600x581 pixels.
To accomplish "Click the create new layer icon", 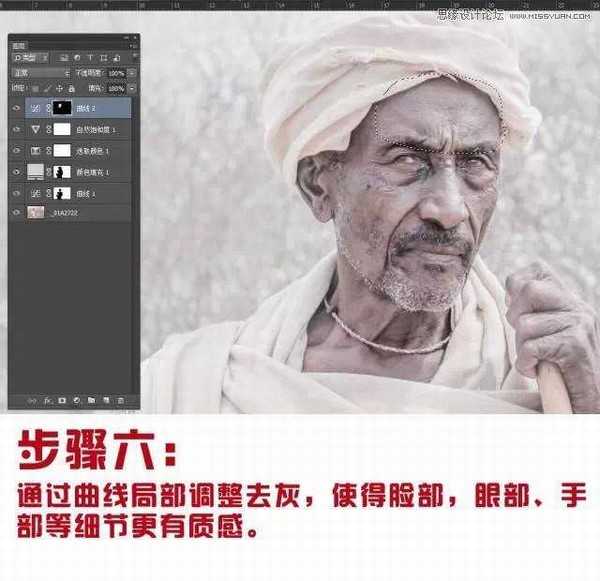I will [x=106, y=399].
